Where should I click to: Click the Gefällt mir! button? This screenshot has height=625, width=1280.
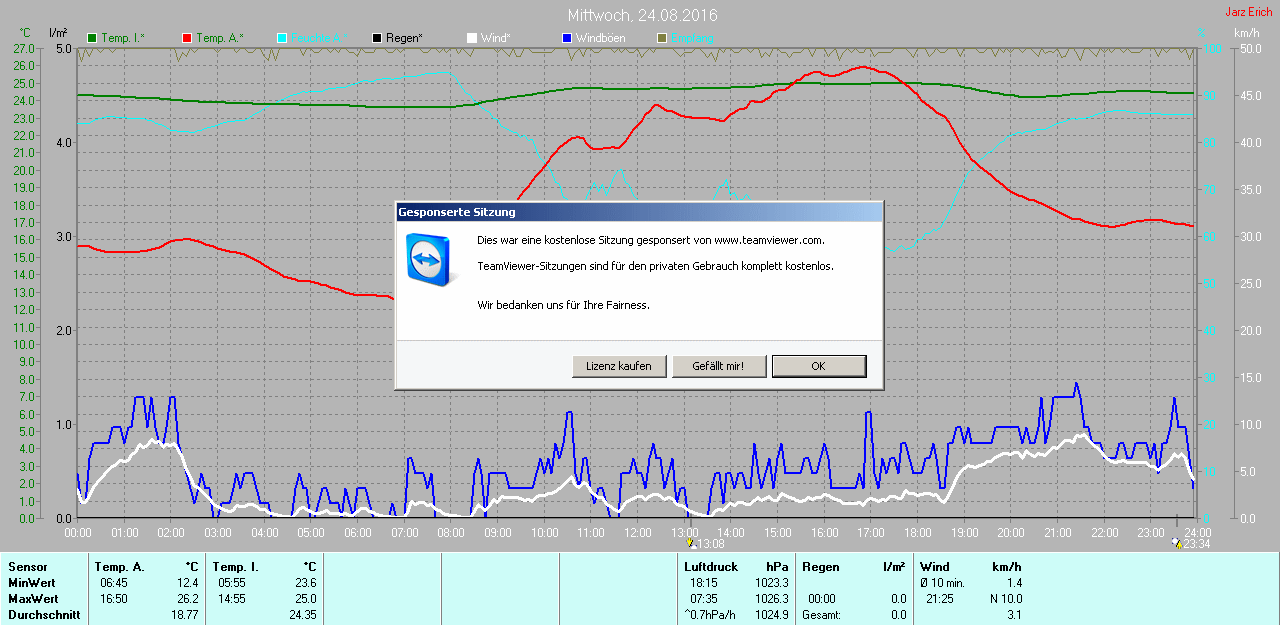(x=719, y=366)
